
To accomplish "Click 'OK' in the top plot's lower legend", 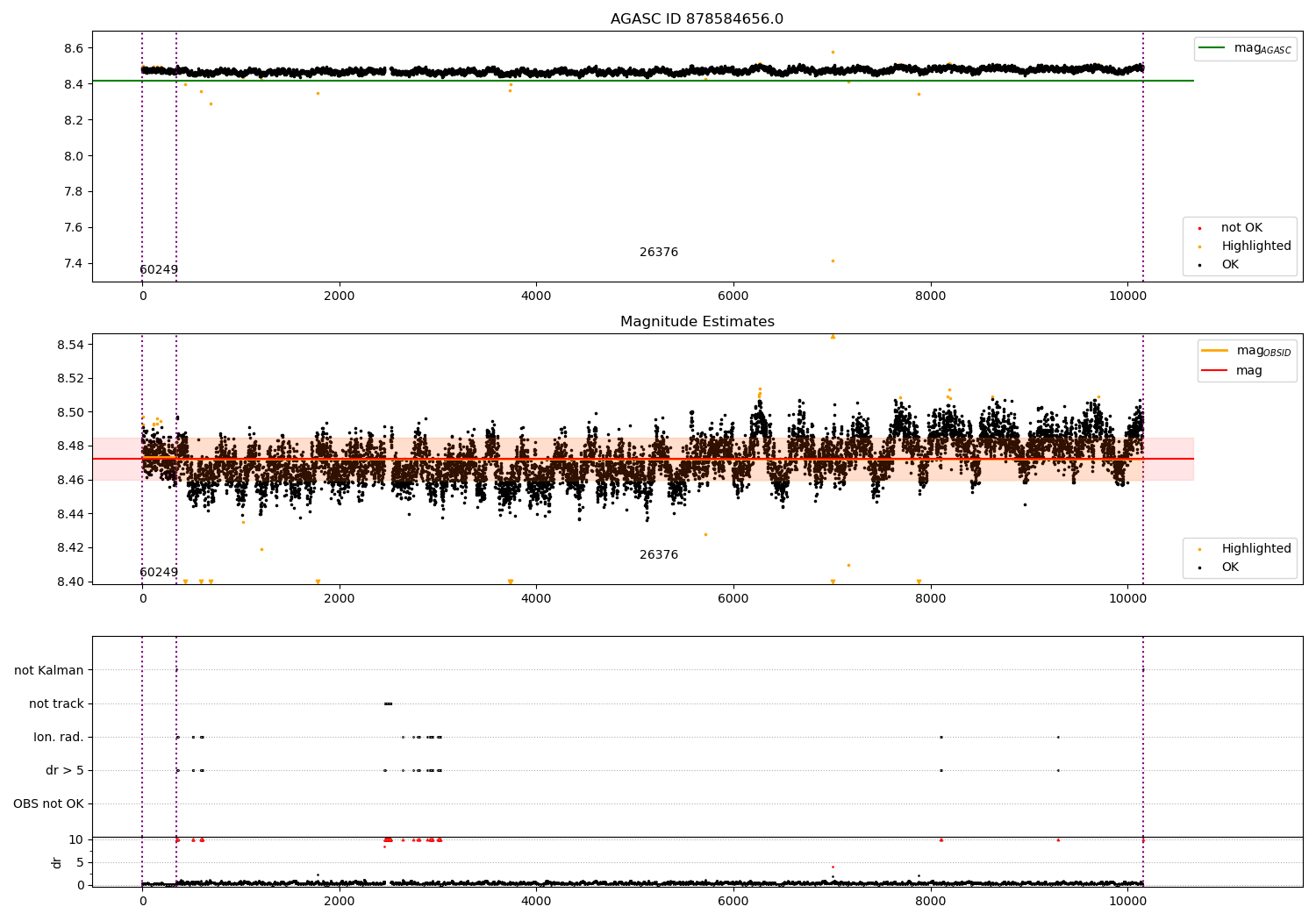I will coord(1219,265).
